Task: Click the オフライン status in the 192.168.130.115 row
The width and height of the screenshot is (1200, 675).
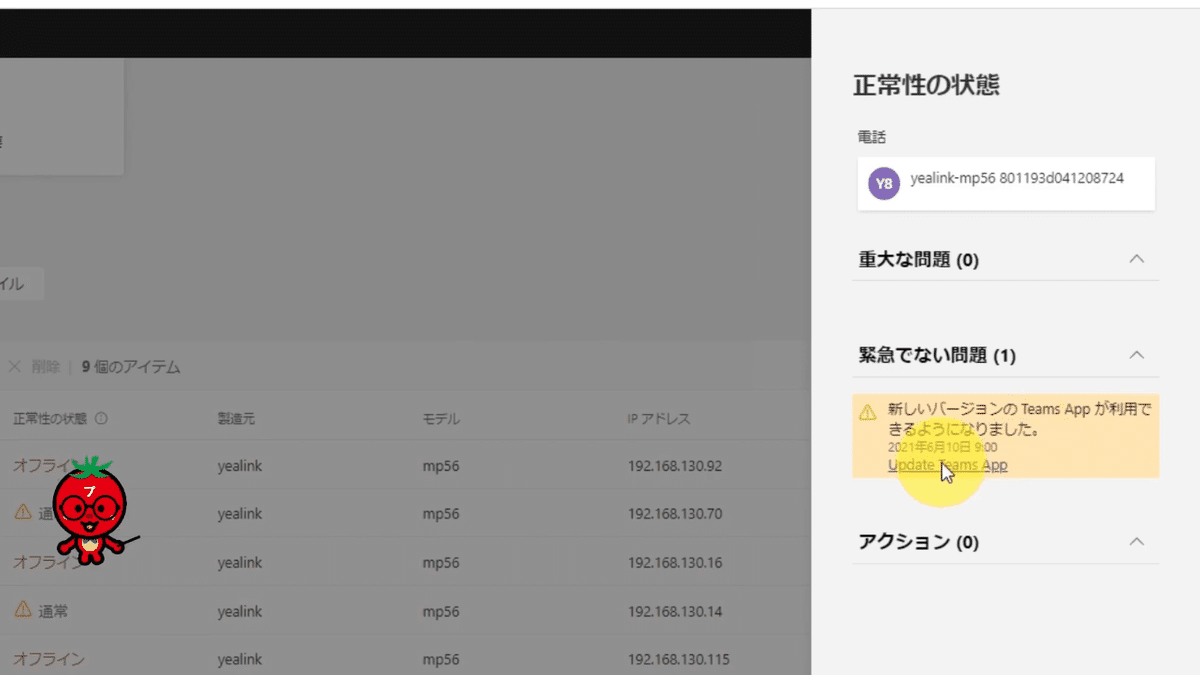Action: (x=49, y=659)
